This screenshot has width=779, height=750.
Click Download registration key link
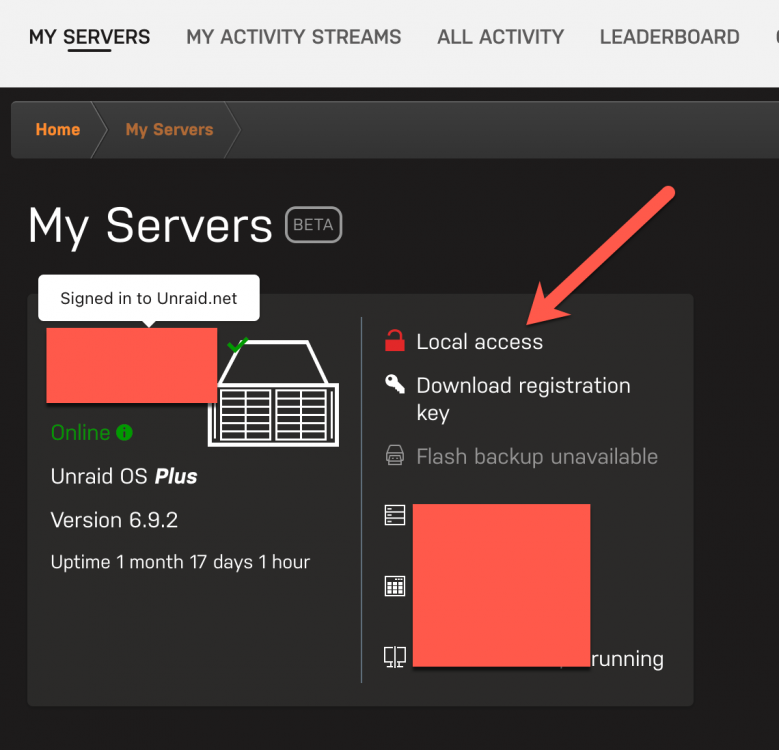coord(523,399)
